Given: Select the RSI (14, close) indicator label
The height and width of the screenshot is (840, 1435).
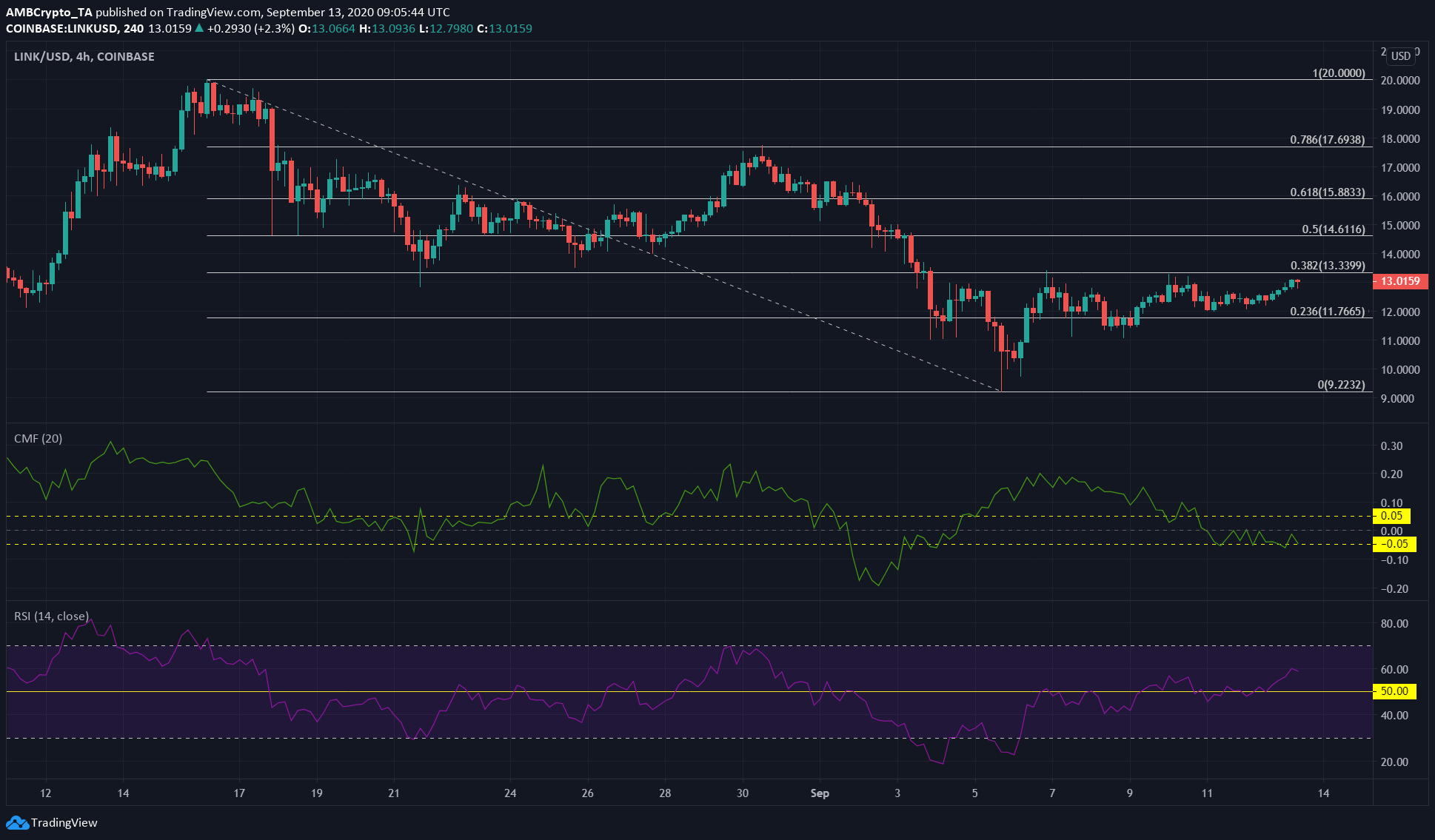Looking at the screenshot, I should tap(52, 616).
